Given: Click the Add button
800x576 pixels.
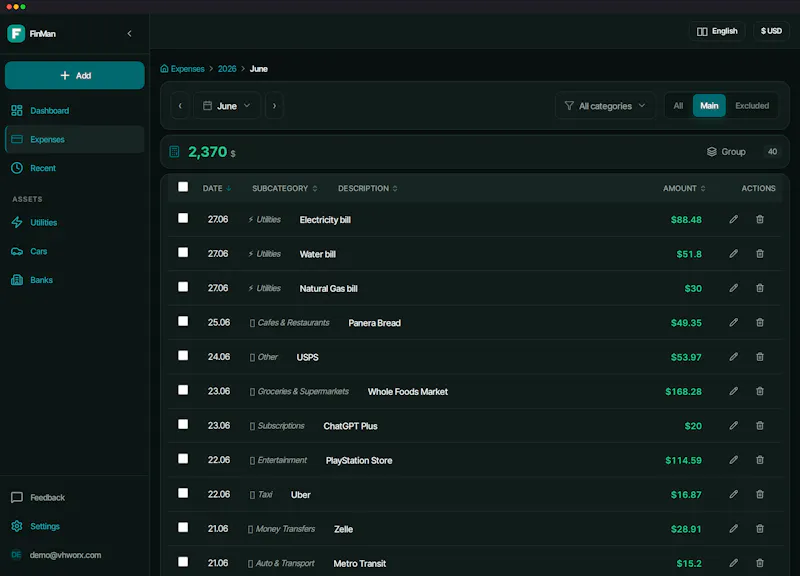Looking at the screenshot, I should 74,76.
